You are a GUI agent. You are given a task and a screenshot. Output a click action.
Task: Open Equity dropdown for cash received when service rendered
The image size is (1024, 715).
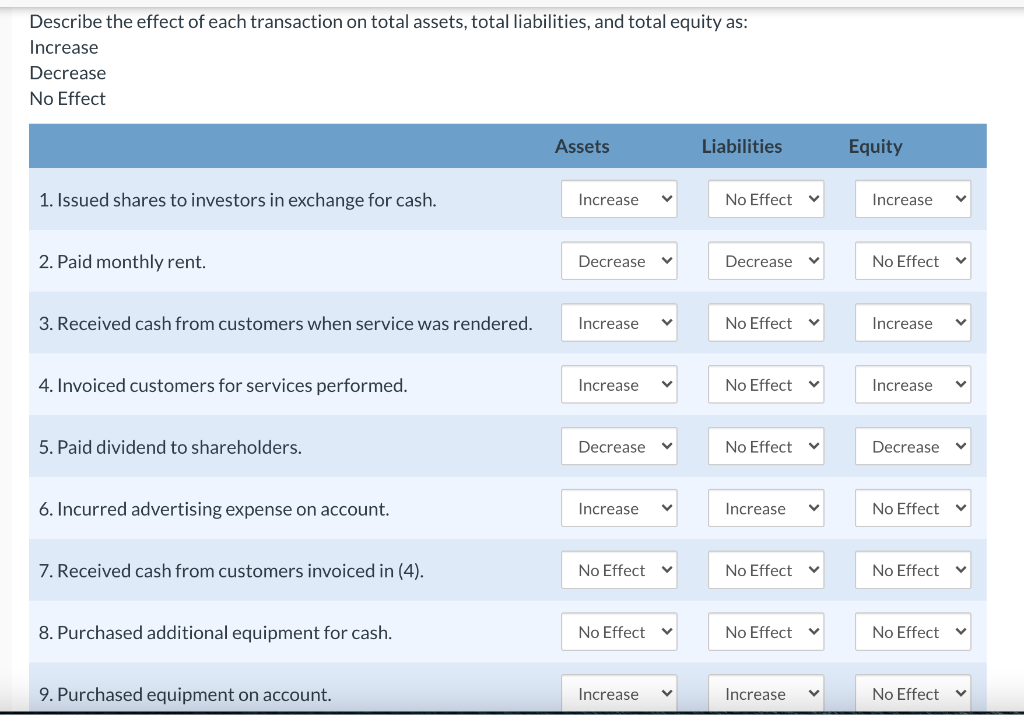pos(913,323)
